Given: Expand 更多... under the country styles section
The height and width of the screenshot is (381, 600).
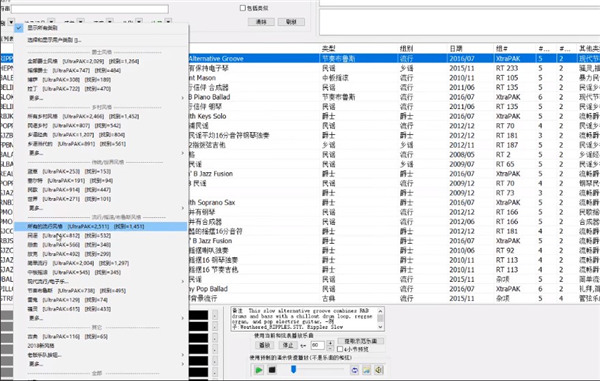Looking at the screenshot, I should pos(101,153).
